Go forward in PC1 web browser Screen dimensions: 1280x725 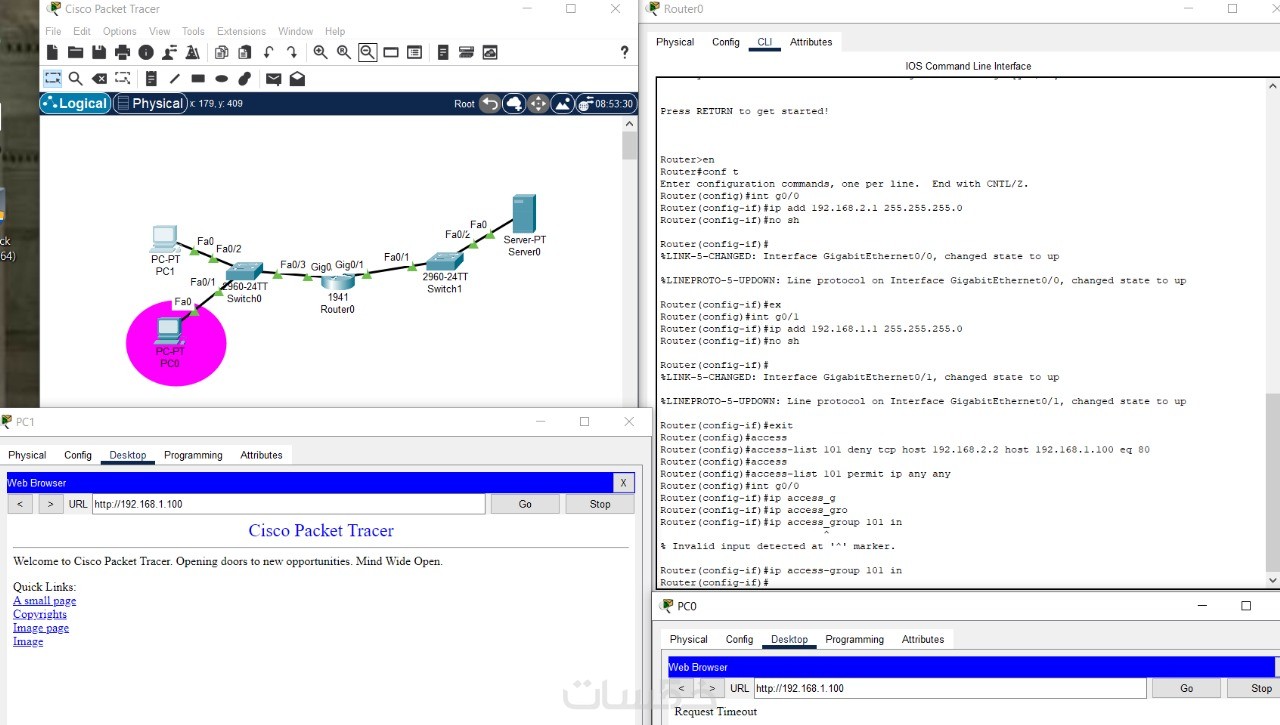51,504
